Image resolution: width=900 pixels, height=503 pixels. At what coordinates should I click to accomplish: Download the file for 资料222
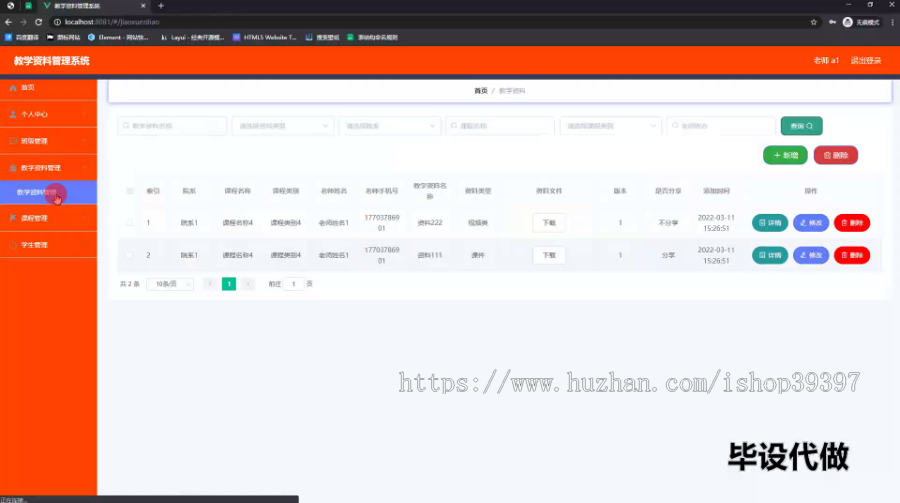point(549,223)
